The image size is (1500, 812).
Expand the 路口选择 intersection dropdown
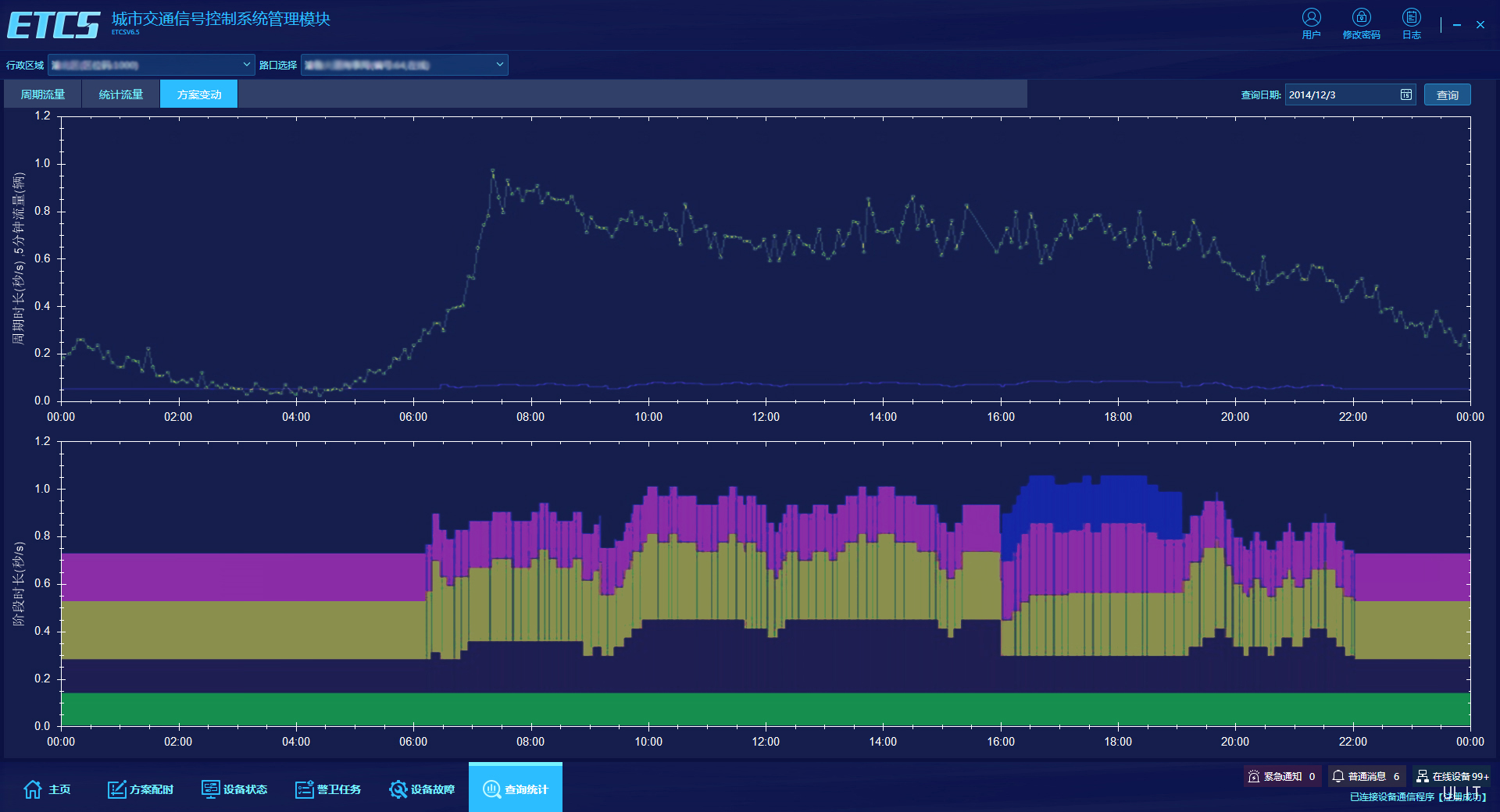pyautogui.click(x=499, y=65)
